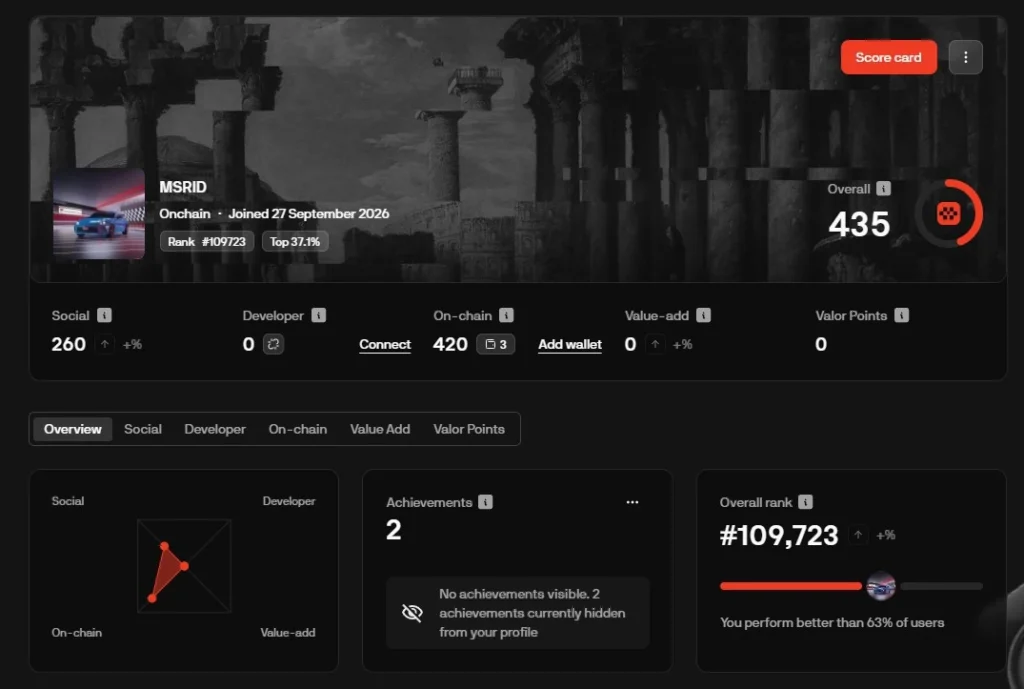Click the #109,723 overall rank value
The image size is (1024, 689).
(x=778, y=536)
